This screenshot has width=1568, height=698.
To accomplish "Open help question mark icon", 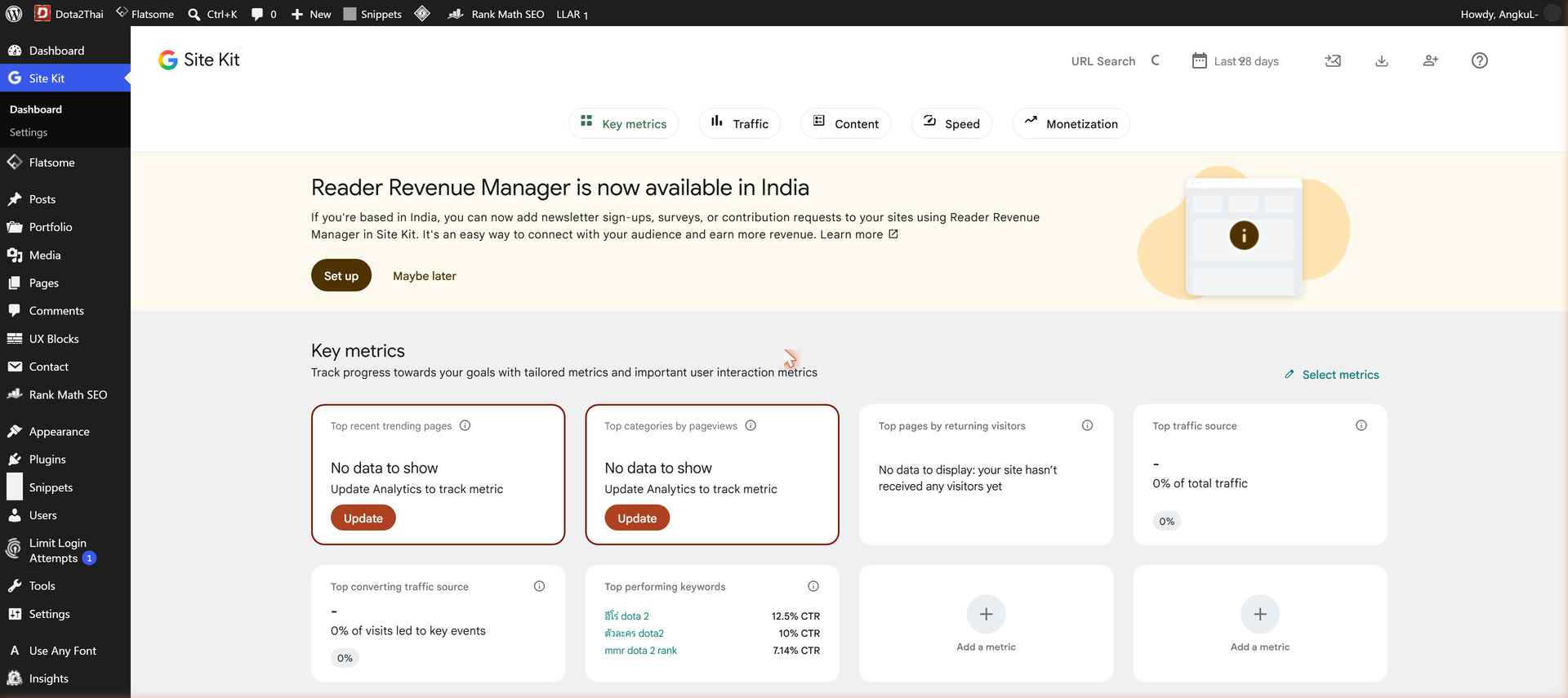I will (x=1480, y=61).
